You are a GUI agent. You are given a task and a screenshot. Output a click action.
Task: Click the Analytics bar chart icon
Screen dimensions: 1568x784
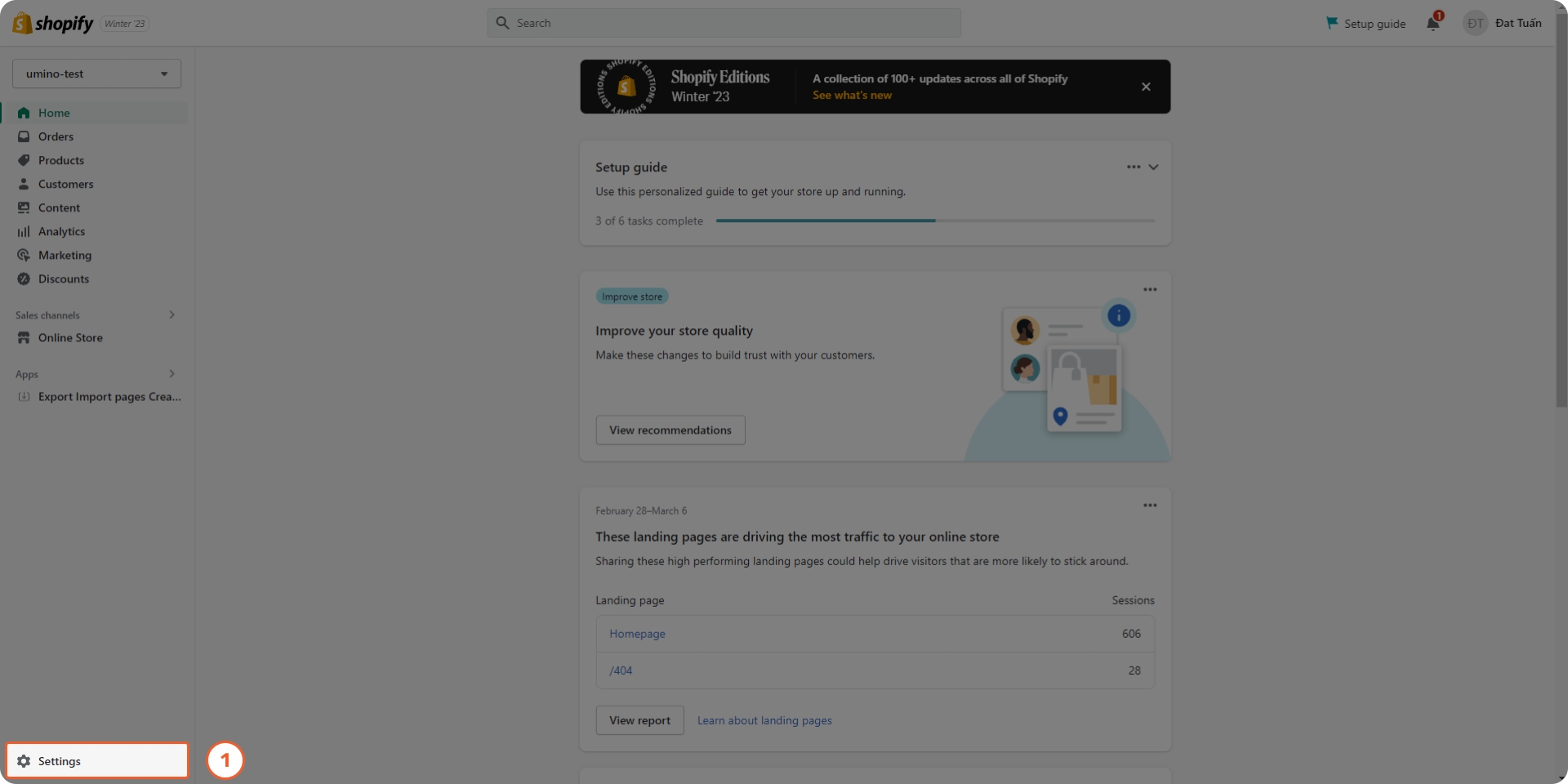24,232
